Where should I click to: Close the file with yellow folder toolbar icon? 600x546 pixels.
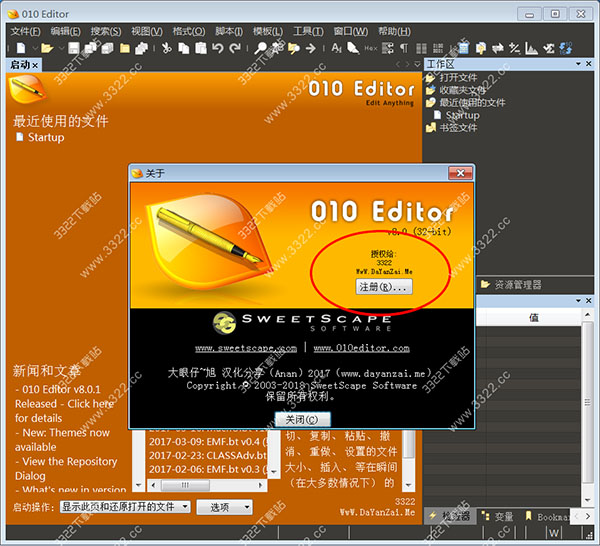(x=125, y=48)
